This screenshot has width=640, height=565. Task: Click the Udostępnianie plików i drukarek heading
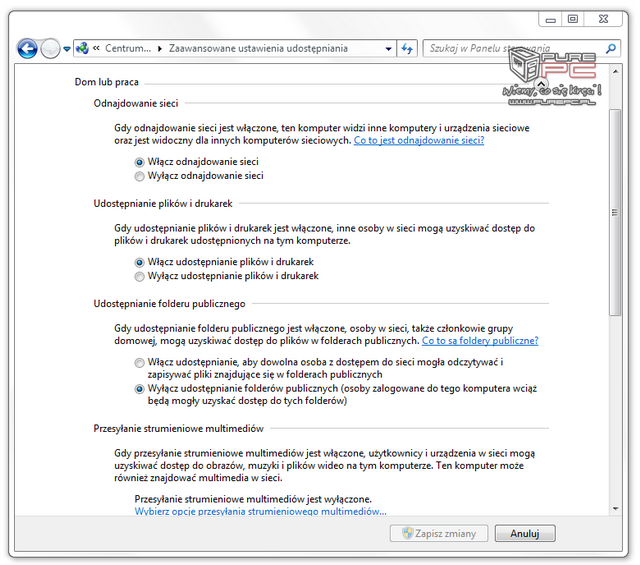(163, 203)
